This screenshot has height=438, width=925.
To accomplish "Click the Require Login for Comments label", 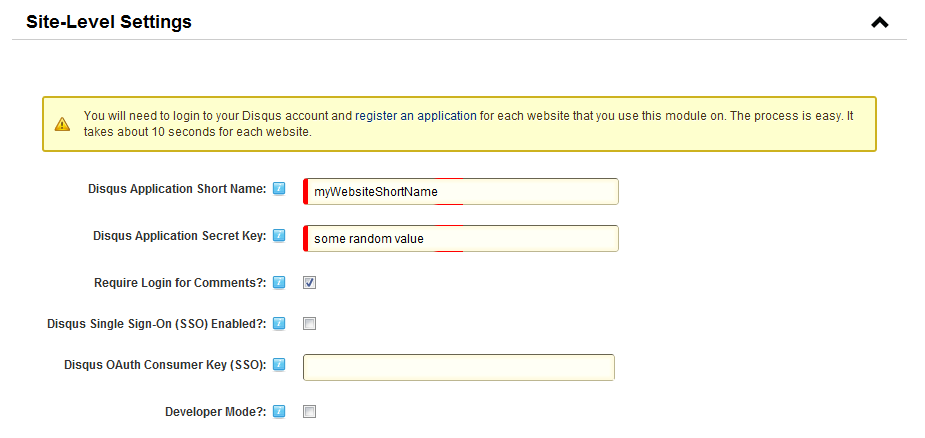I will [x=180, y=283].
